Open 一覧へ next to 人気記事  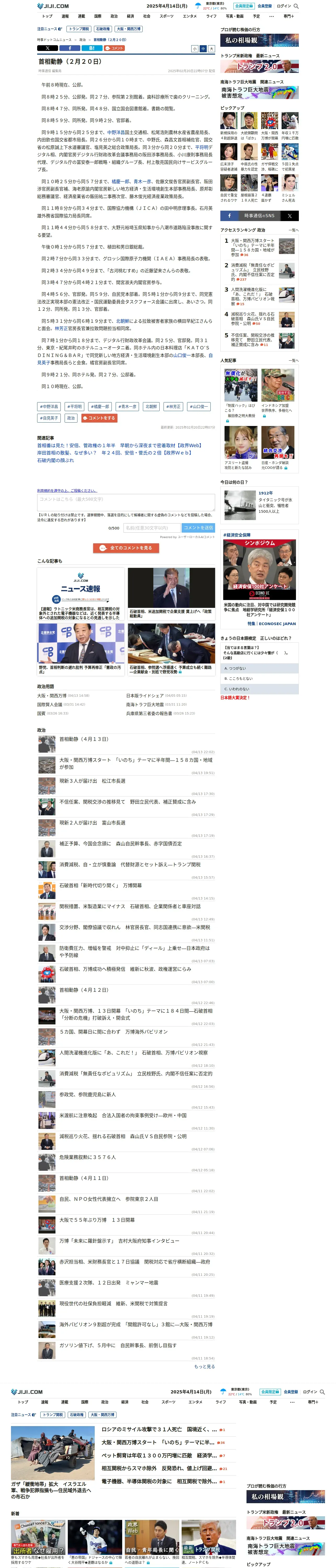pos(293,360)
